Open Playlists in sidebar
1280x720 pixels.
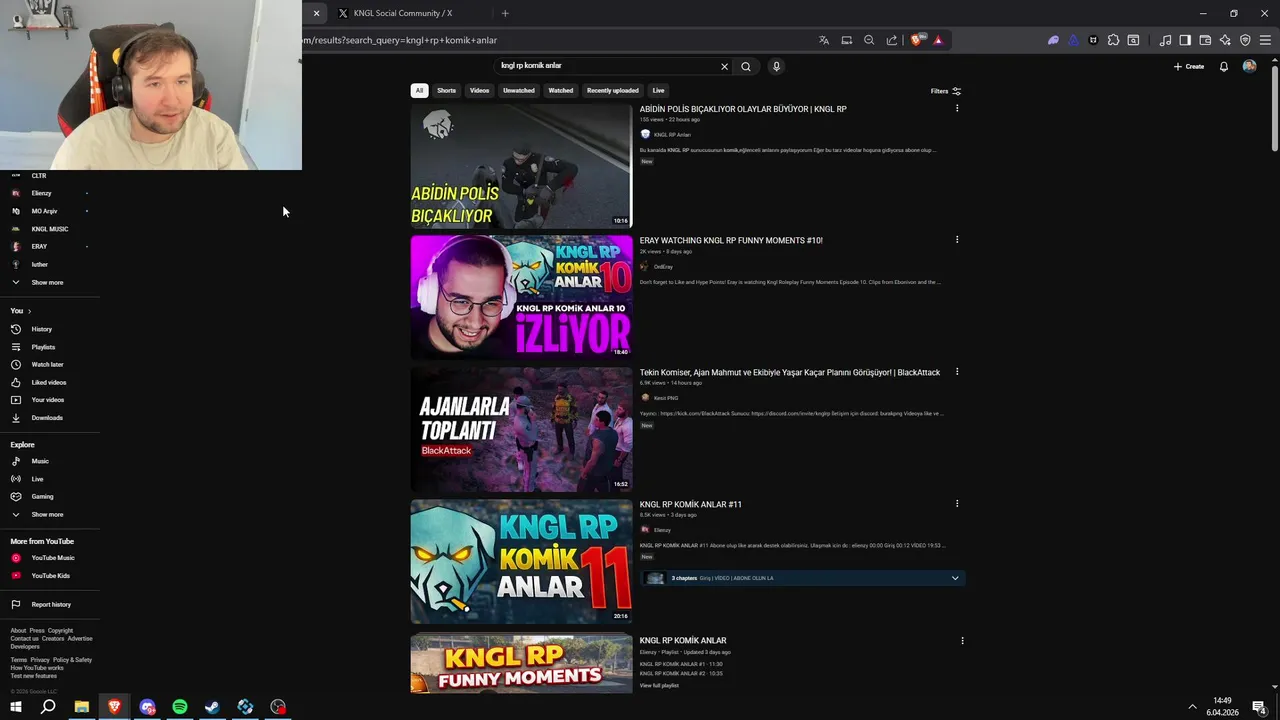(x=43, y=347)
